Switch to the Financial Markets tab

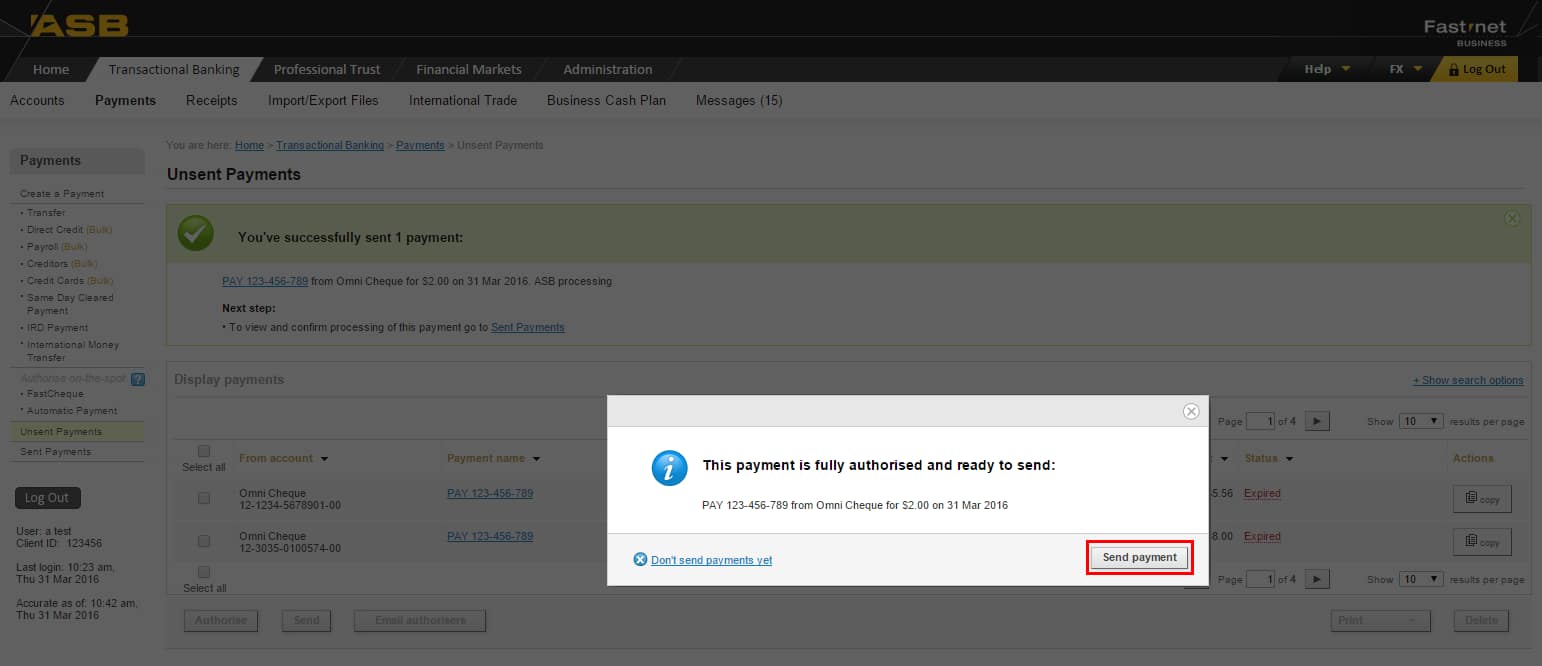468,69
